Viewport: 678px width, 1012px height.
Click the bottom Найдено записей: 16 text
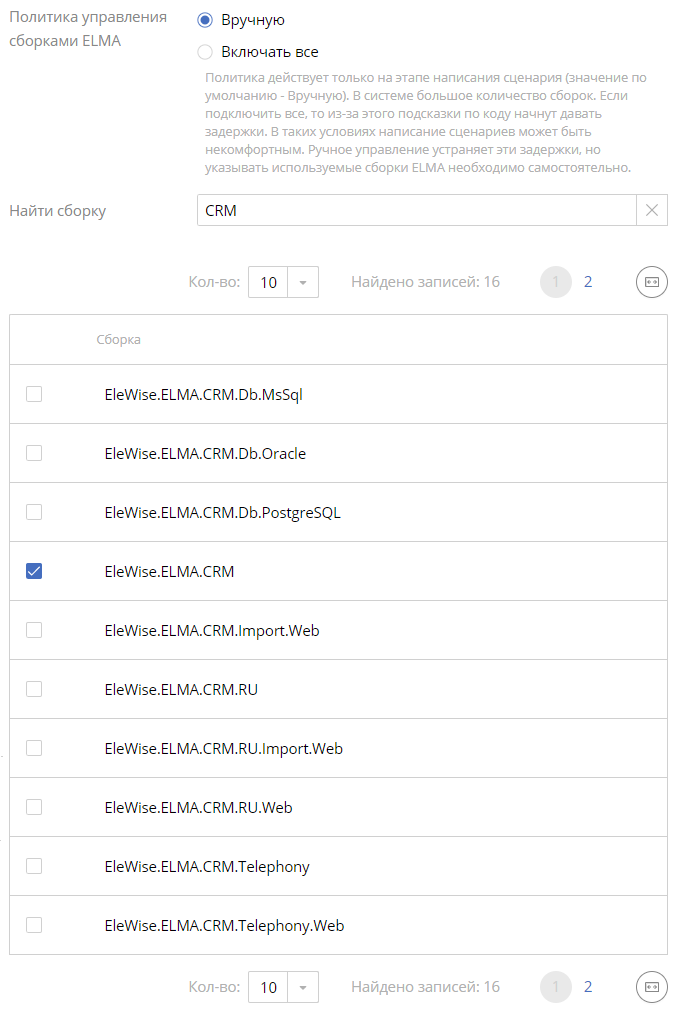tap(426, 987)
